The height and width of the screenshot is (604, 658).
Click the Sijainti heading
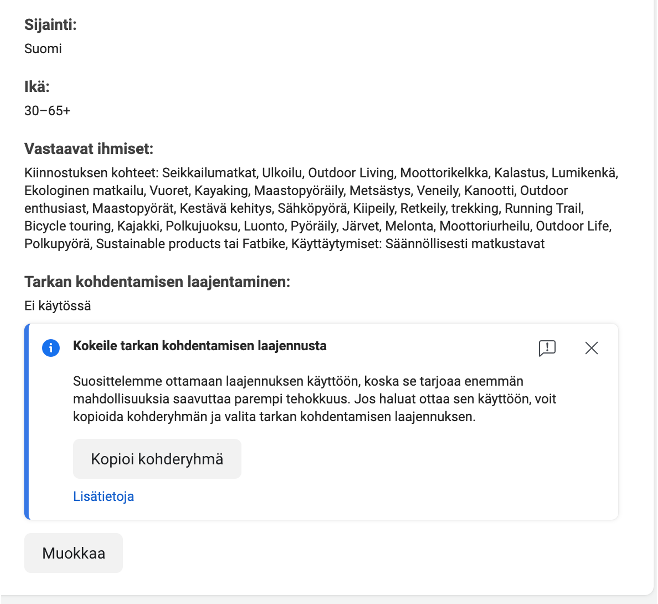pyautogui.click(x=50, y=24)
